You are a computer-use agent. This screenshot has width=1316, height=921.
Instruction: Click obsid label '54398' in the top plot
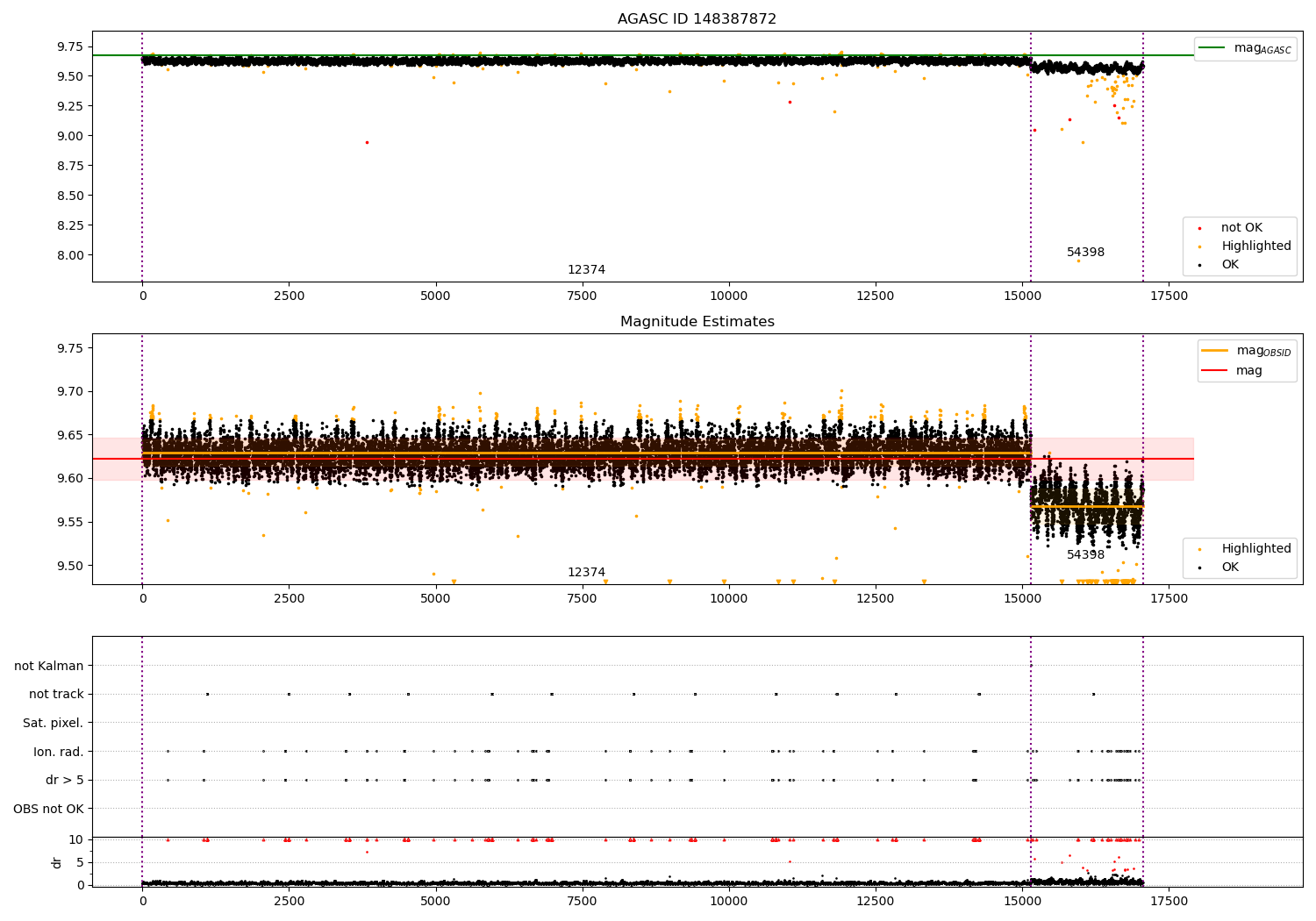pos(1085,253)
